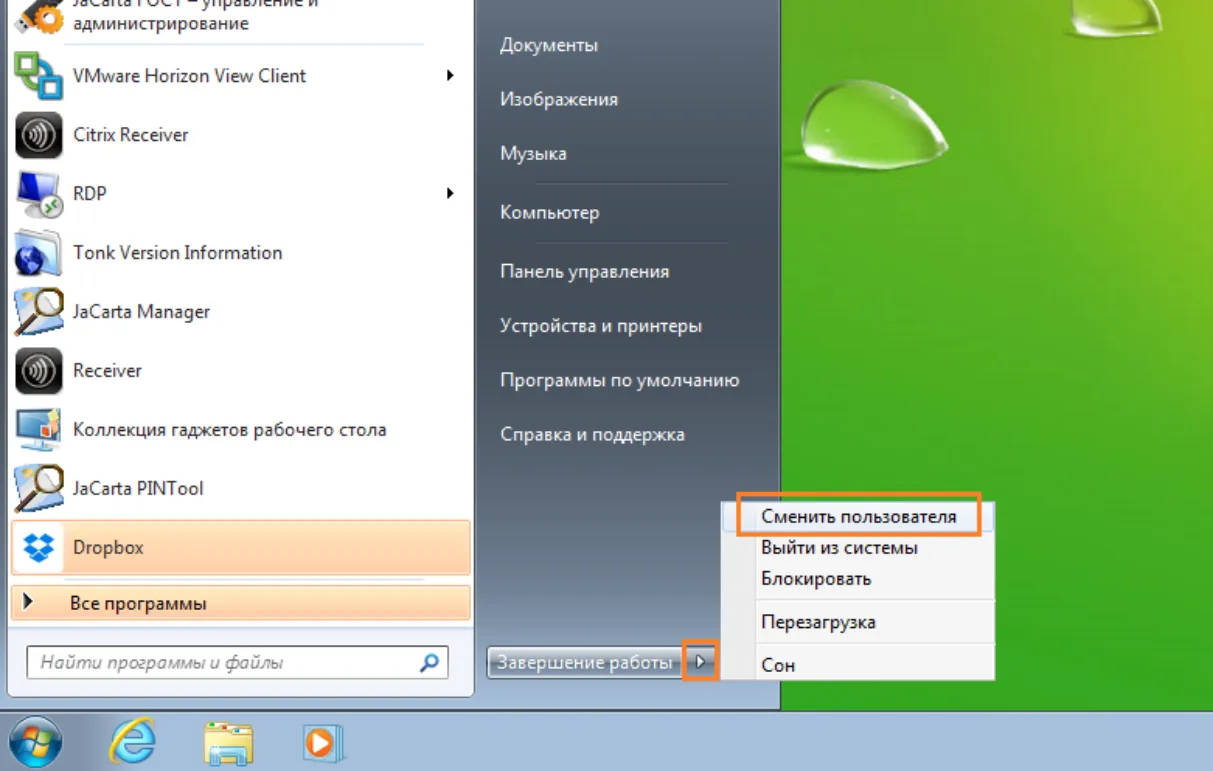The height and width of the screenshot is (771, 1213).
Task: Click Коллекция гаджетов рабочего стола label
Action: (x=230, y=430)
